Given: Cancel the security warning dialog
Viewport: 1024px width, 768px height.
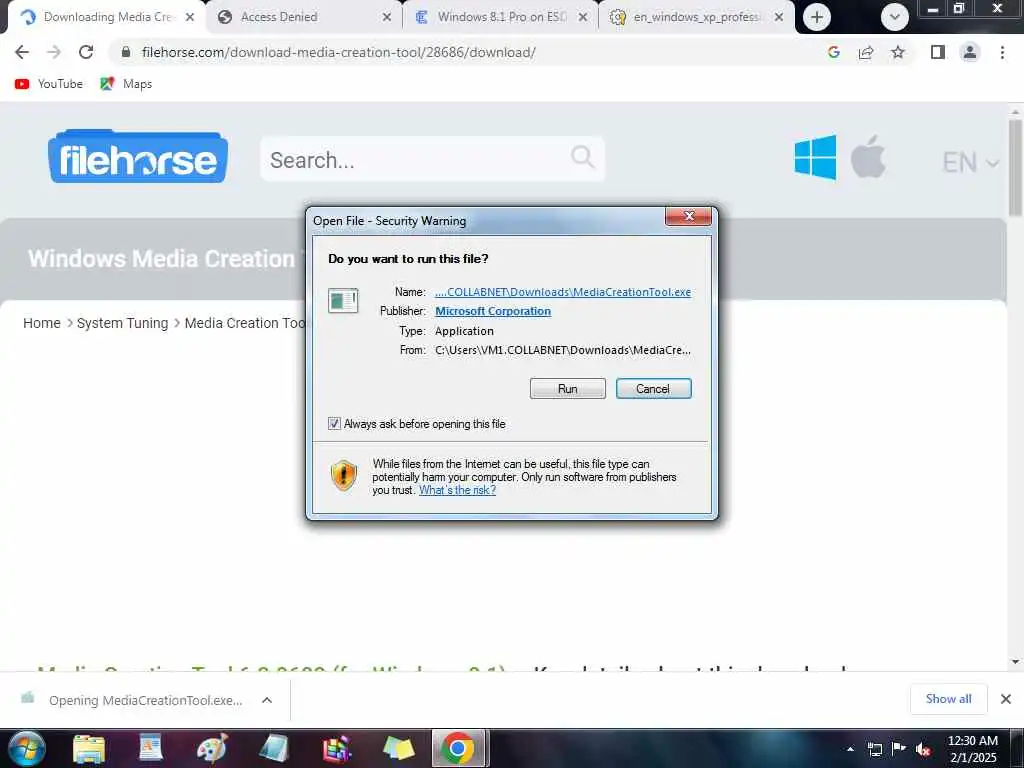Looking at the screenshot, I should tap(653, 389).
